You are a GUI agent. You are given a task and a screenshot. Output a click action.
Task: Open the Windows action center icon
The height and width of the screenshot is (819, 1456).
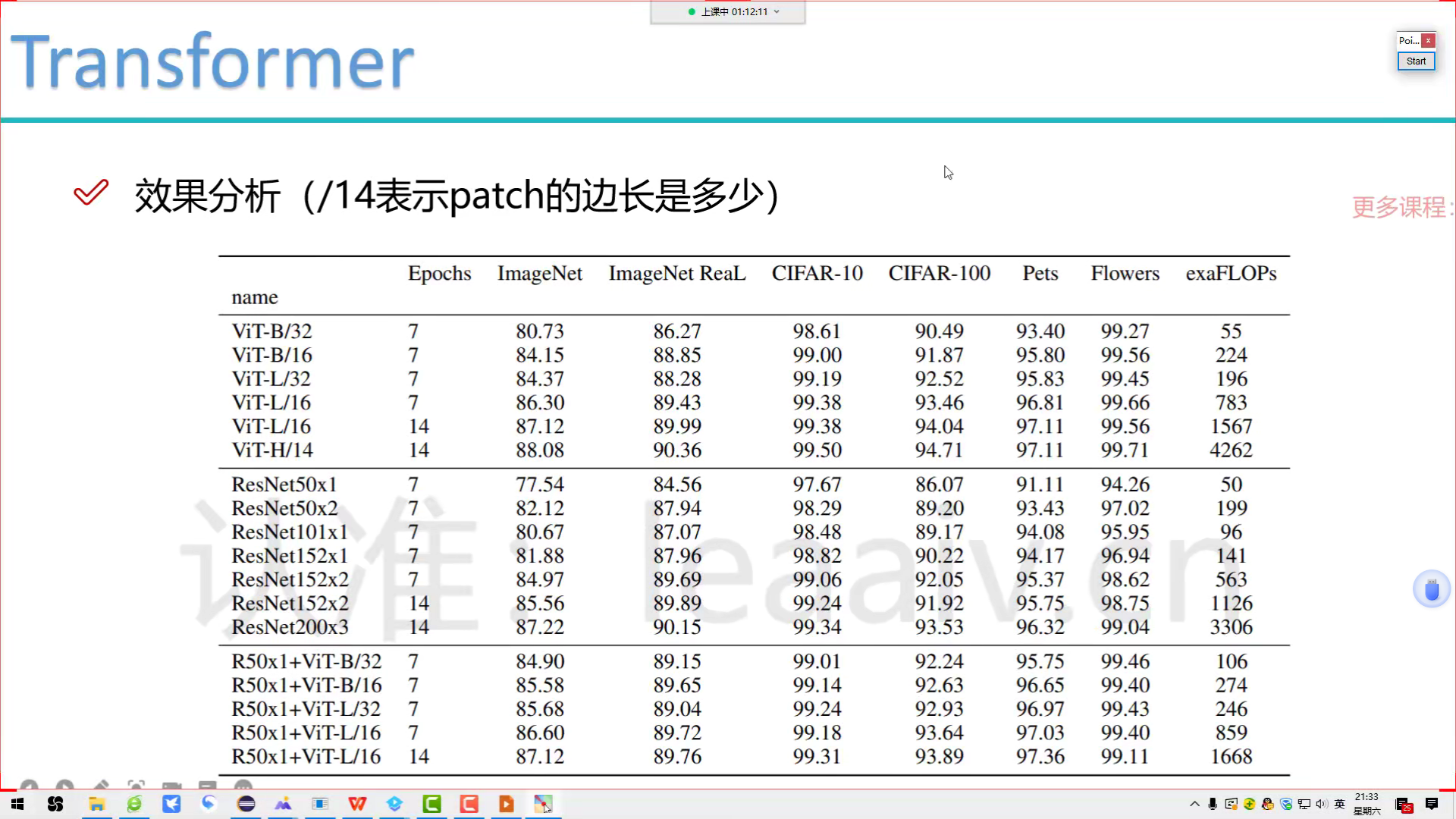[x=1432, y=804]
